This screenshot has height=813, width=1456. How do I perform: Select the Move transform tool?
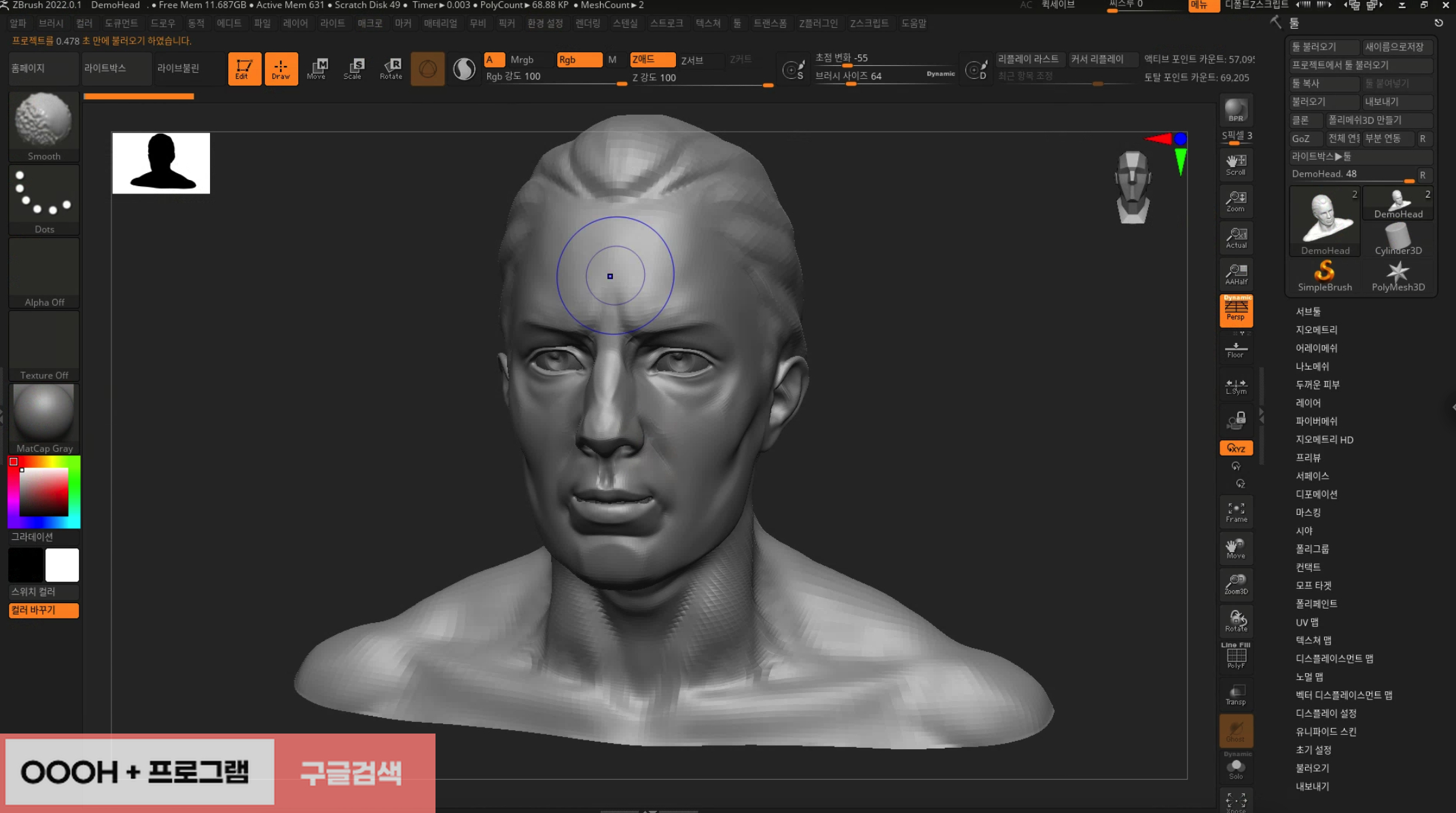click(317, 68)
